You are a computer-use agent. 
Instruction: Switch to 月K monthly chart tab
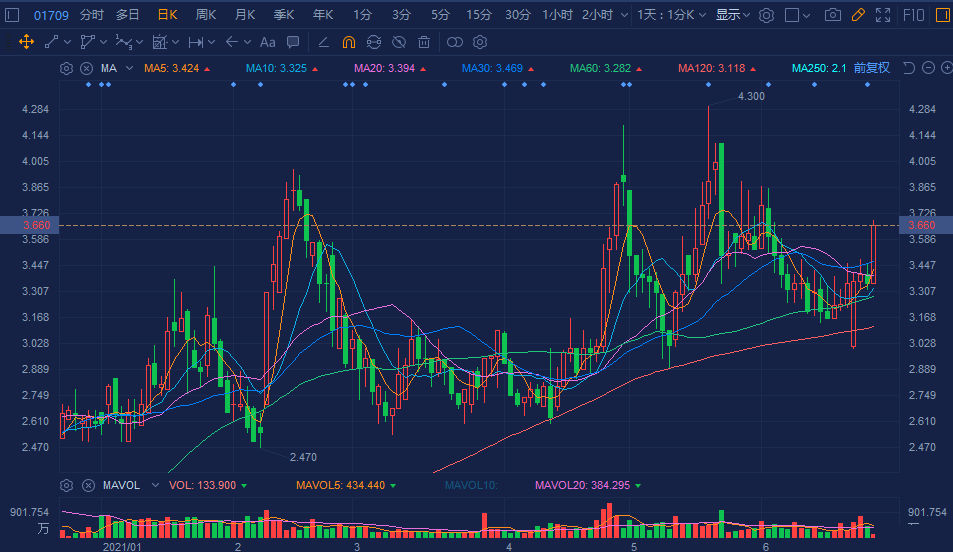point(245,15)
